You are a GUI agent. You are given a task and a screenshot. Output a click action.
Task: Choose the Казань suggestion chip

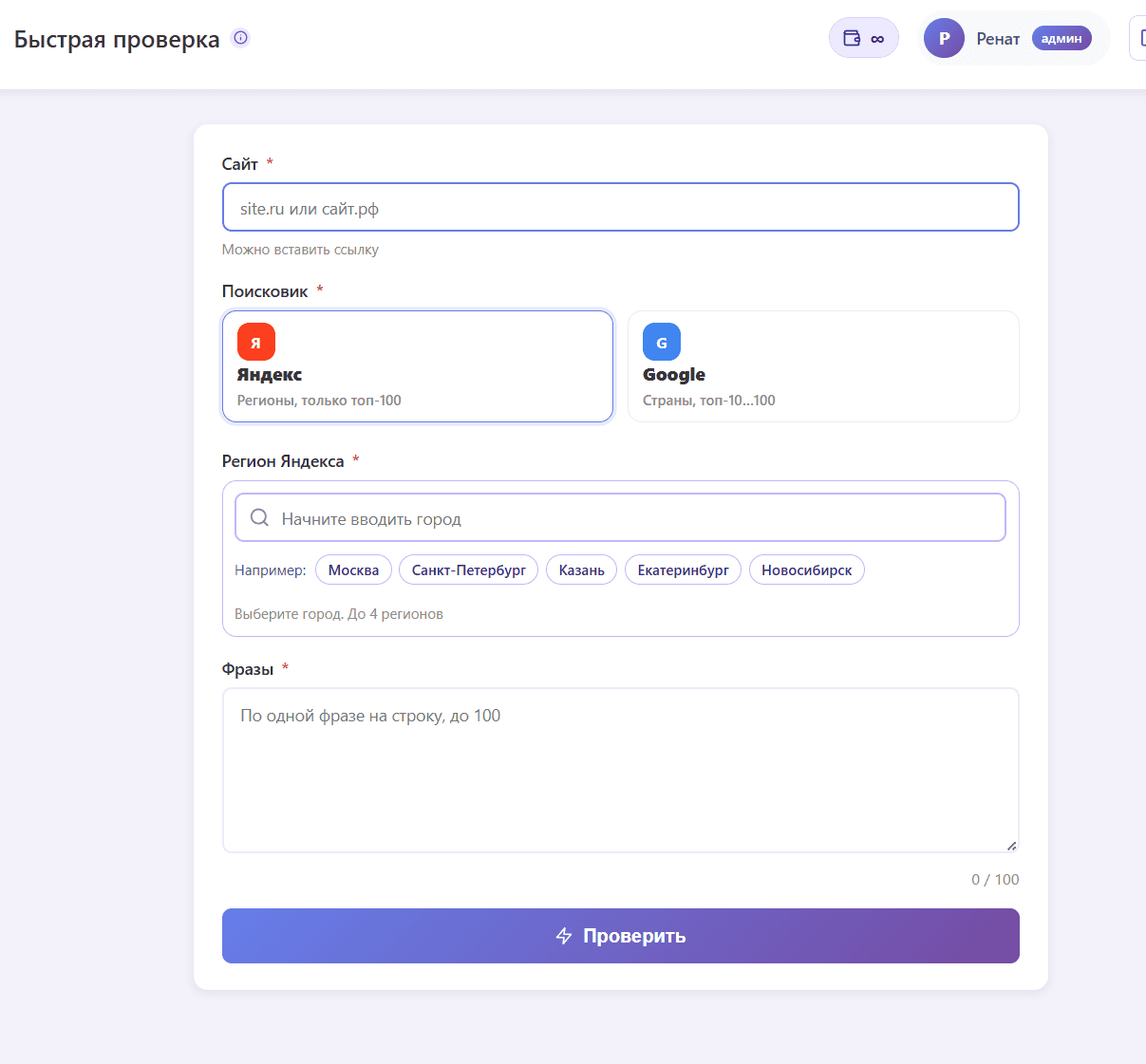(x=581, y=569)
